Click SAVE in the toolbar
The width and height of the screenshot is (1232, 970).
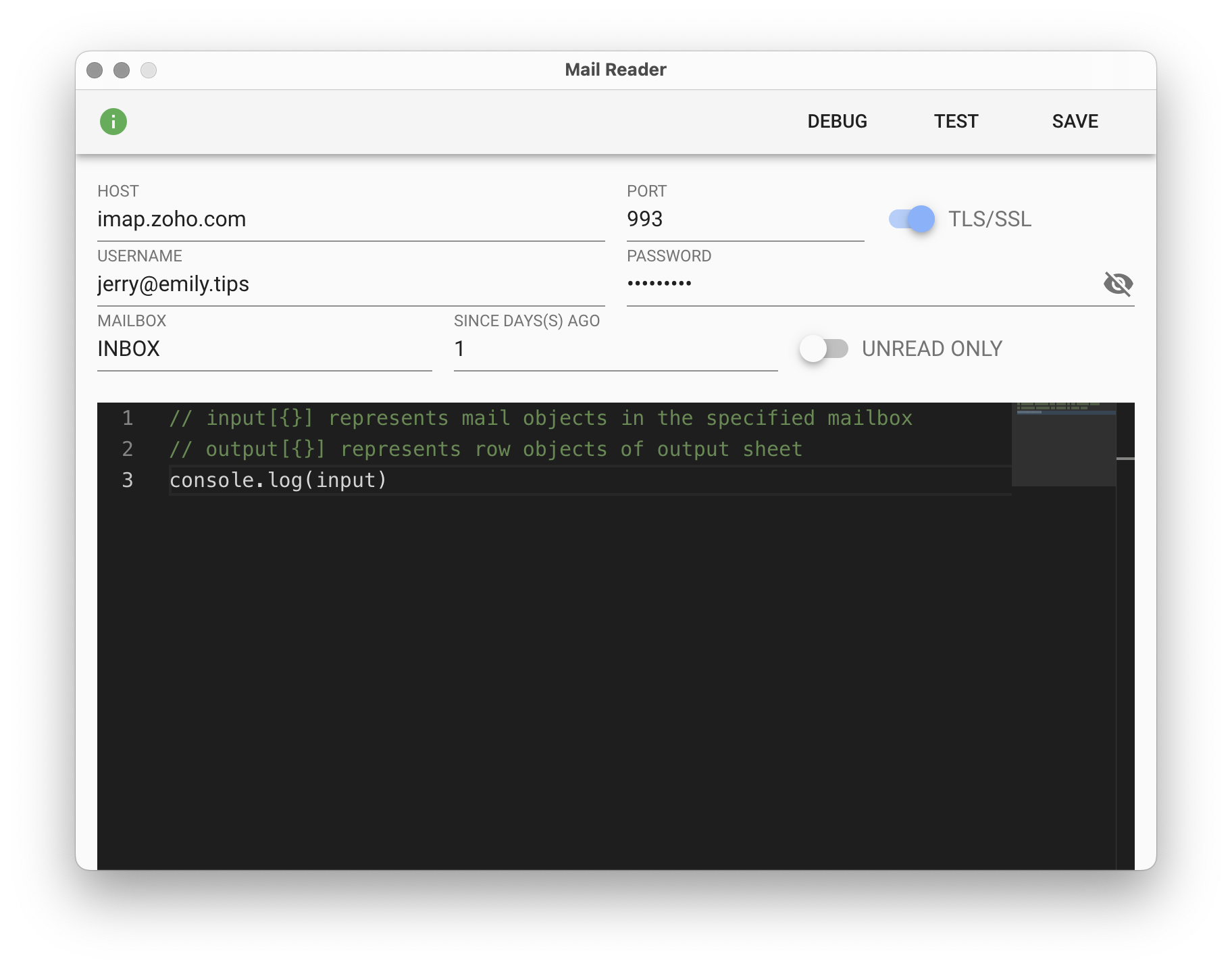coord(1075,122)
